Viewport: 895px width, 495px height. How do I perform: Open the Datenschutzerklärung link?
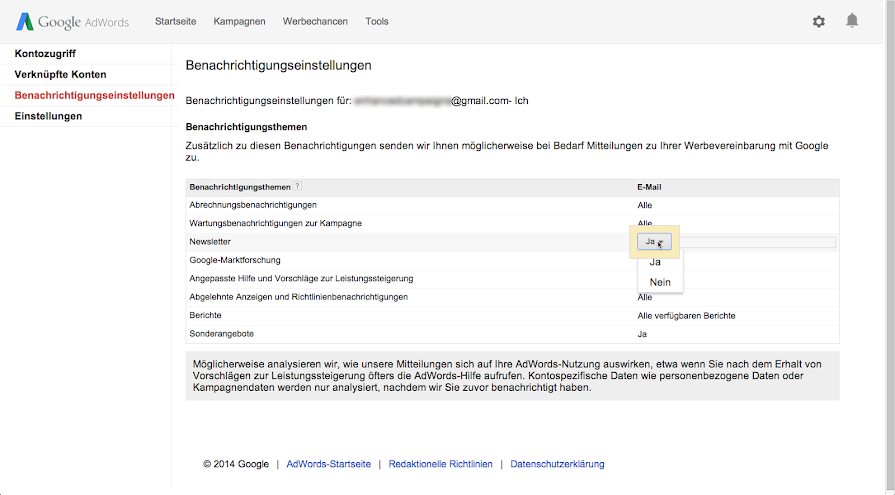pos(557,464)
